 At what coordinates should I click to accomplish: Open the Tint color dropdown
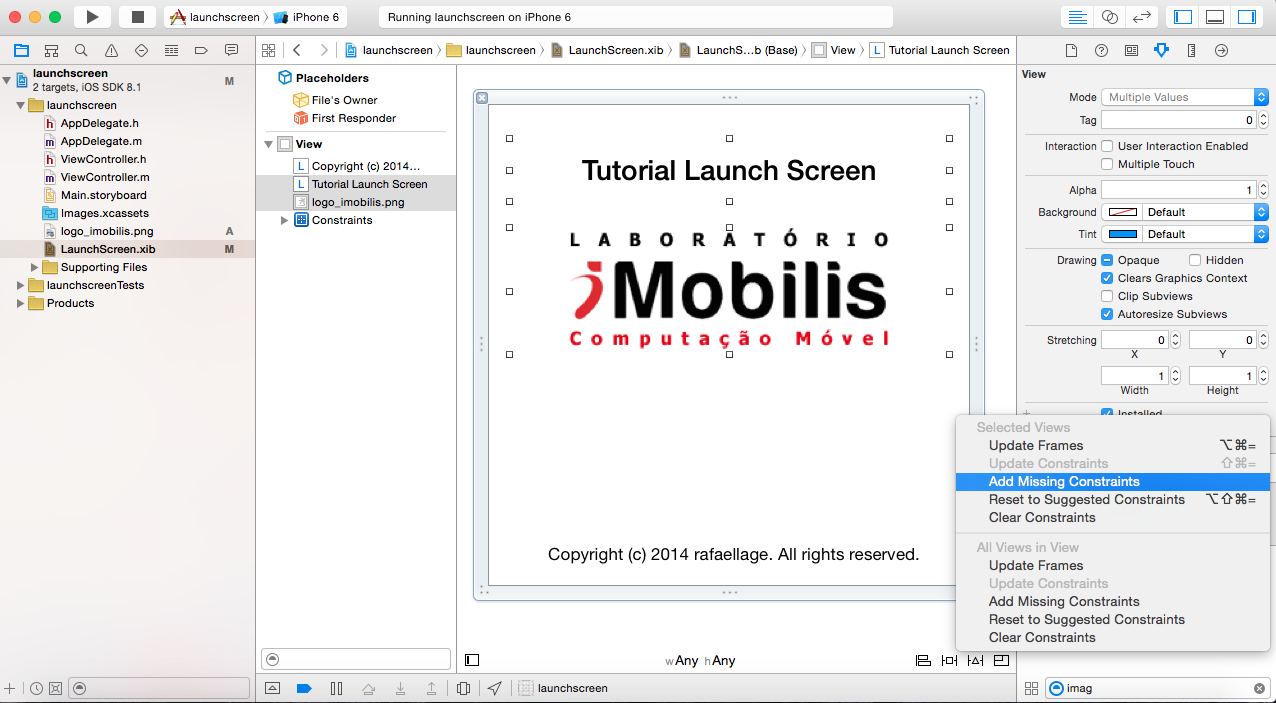[x=1205, y=234]
